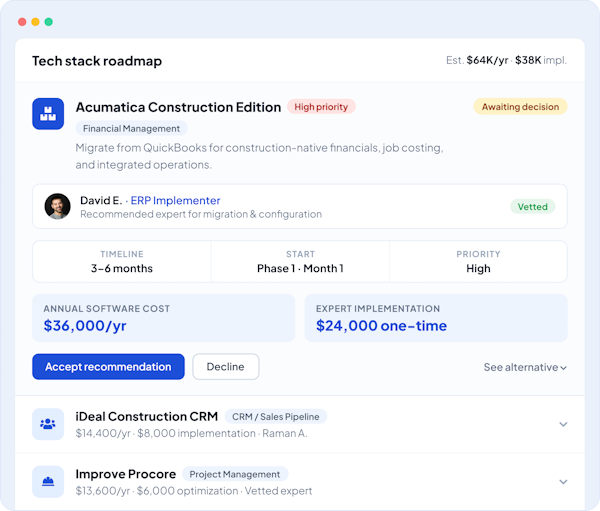
Task: Click the red window close dot
Action: tap(22, 22)
